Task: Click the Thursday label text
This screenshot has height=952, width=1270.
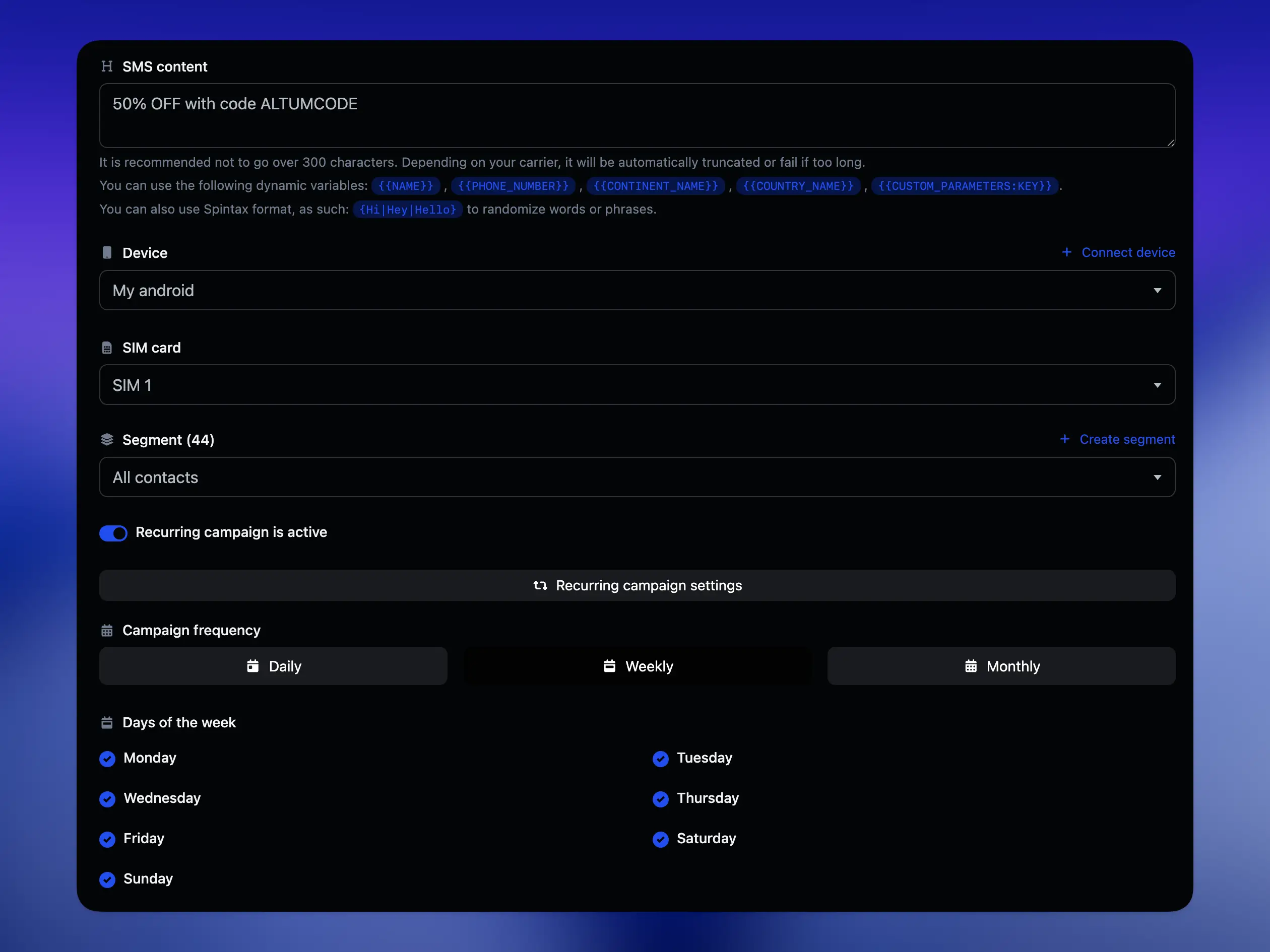Action: pyautogui.click(x=708, y=798)
